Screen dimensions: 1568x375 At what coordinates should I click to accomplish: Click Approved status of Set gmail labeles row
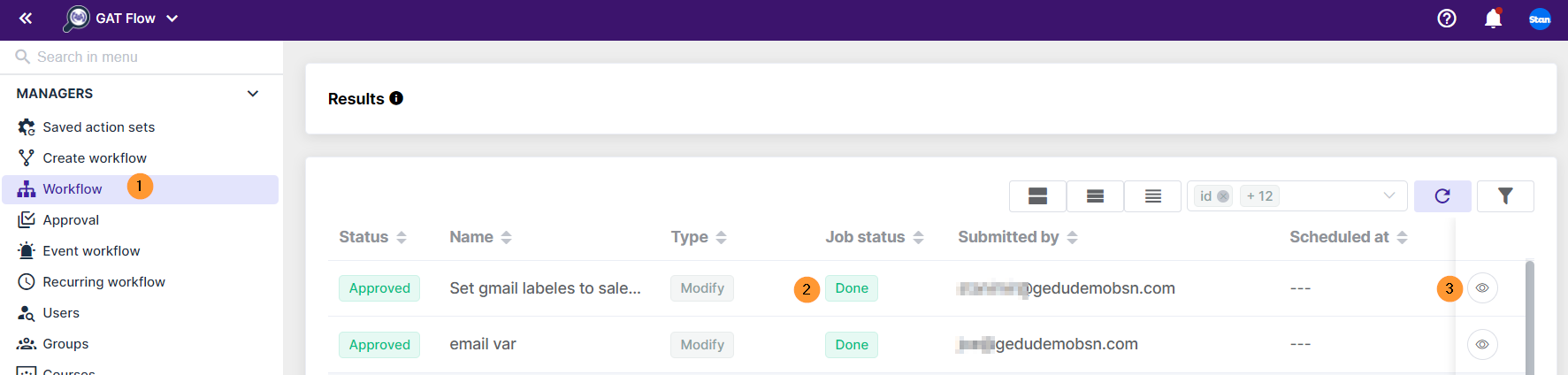[x=379, y=288]
